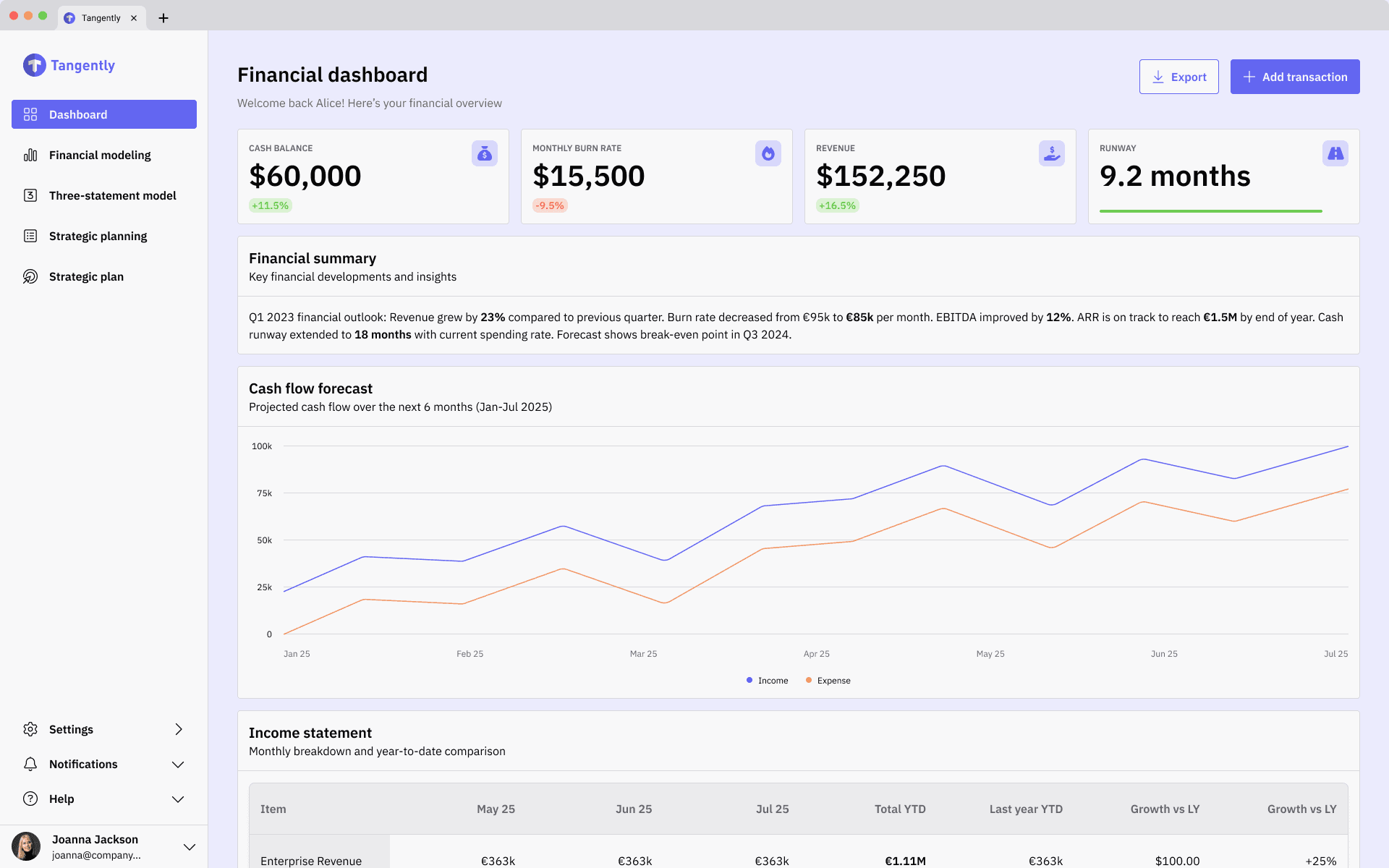The height and width of the screenshot is (868, 1389).
Task: Open Strategic plan in sidebar
Action: click(x=86, y=276)
